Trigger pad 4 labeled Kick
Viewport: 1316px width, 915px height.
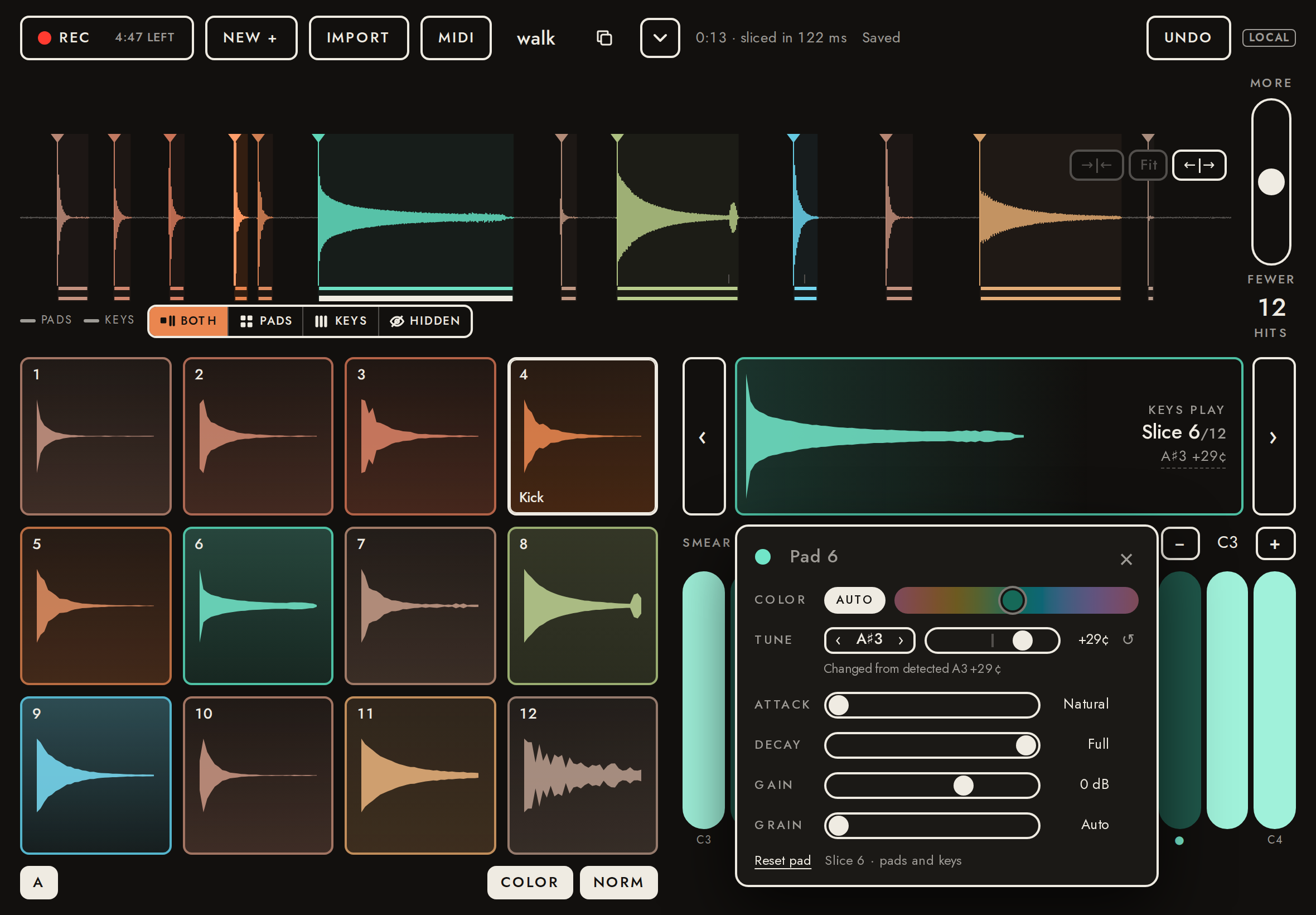[x=583, y=436]
